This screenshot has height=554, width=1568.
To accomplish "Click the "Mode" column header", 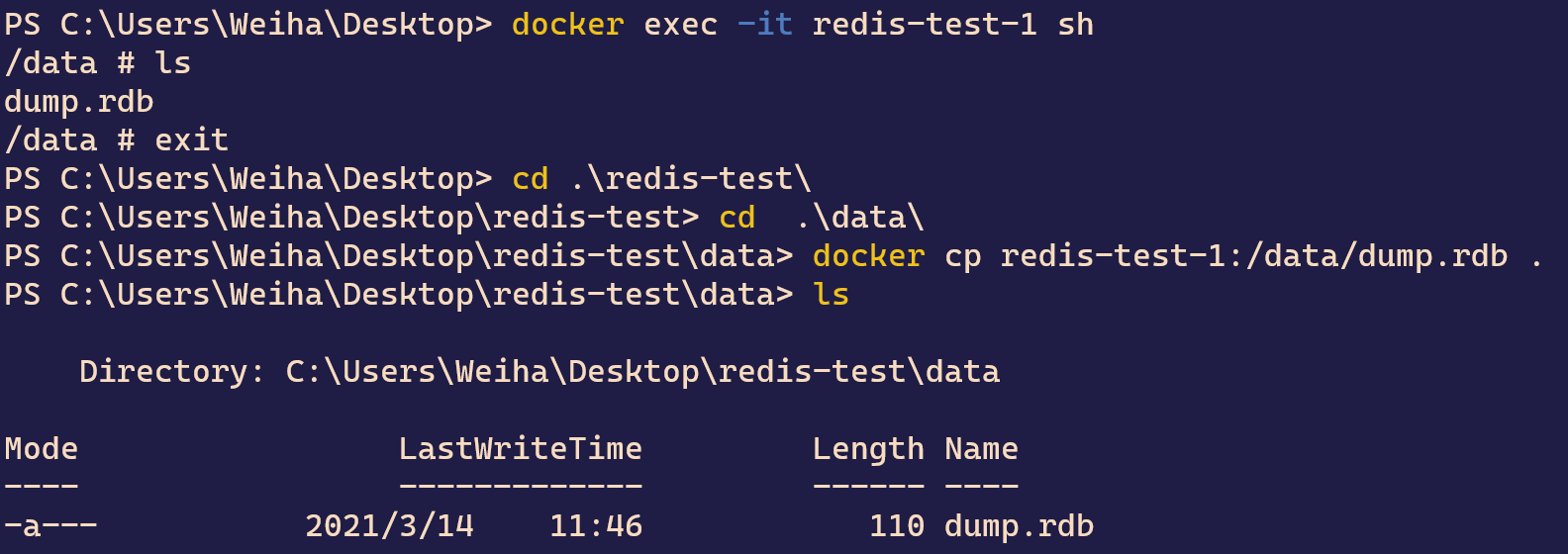I will pyautogui.click(x=42, y=449).
